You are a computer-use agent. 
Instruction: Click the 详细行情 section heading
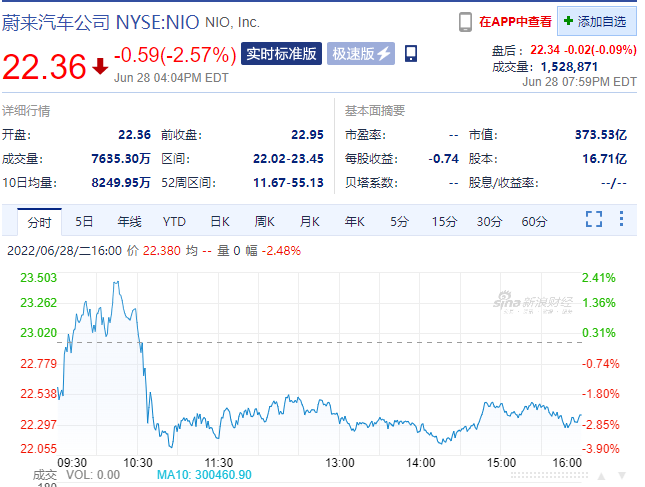click(x=26, y=111)
